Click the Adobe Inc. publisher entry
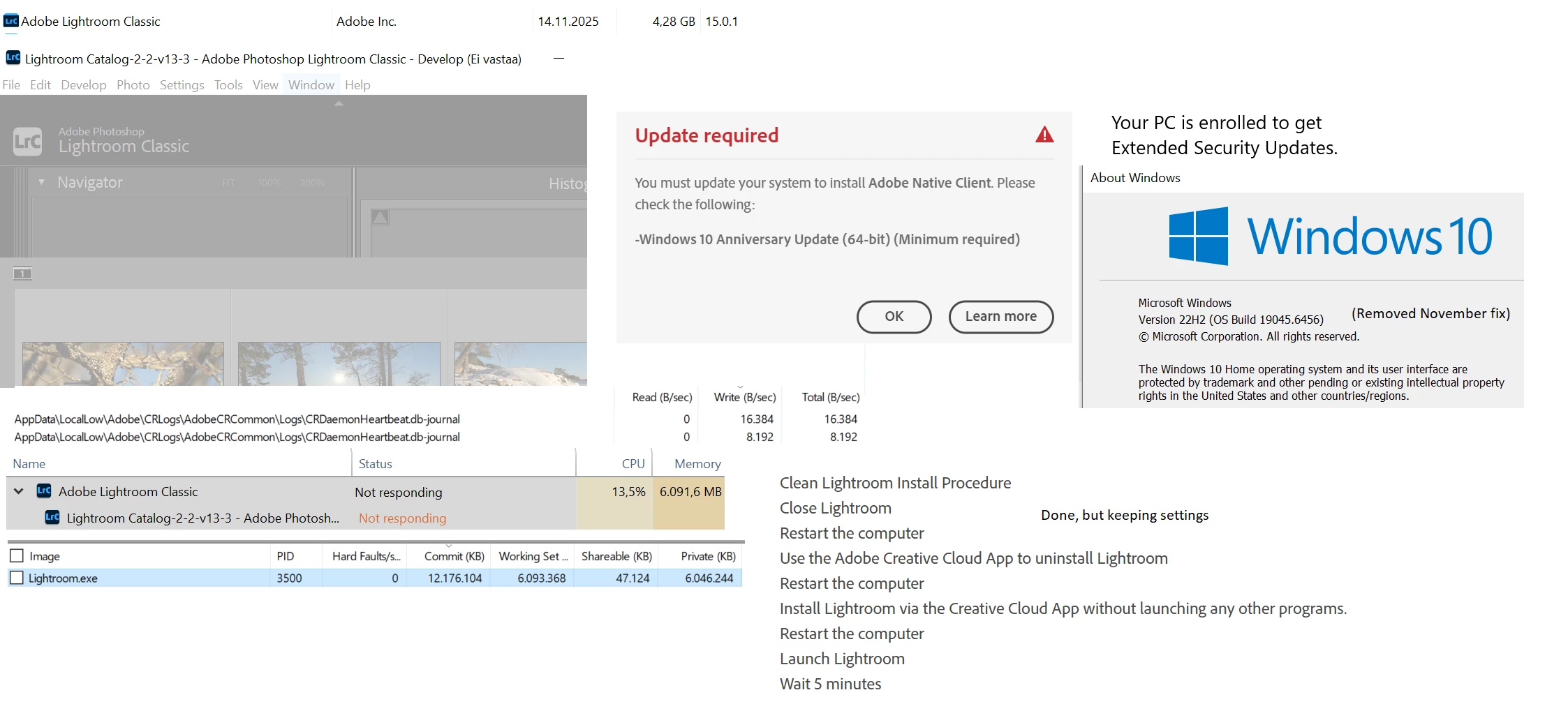The width and height of the screenshot is (1568, 711). coord(366,21)
